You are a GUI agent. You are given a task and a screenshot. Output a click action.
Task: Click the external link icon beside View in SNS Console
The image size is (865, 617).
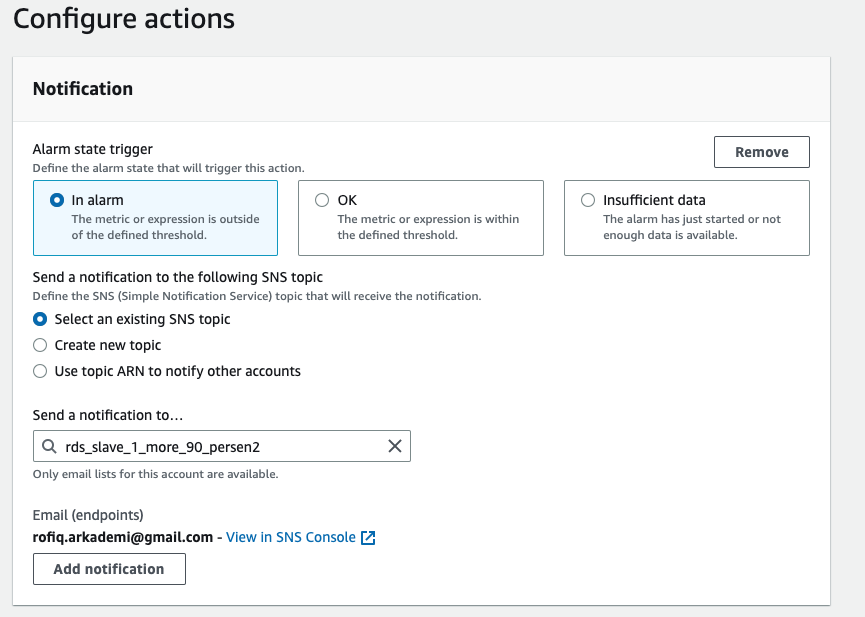[x=368, y=538]
